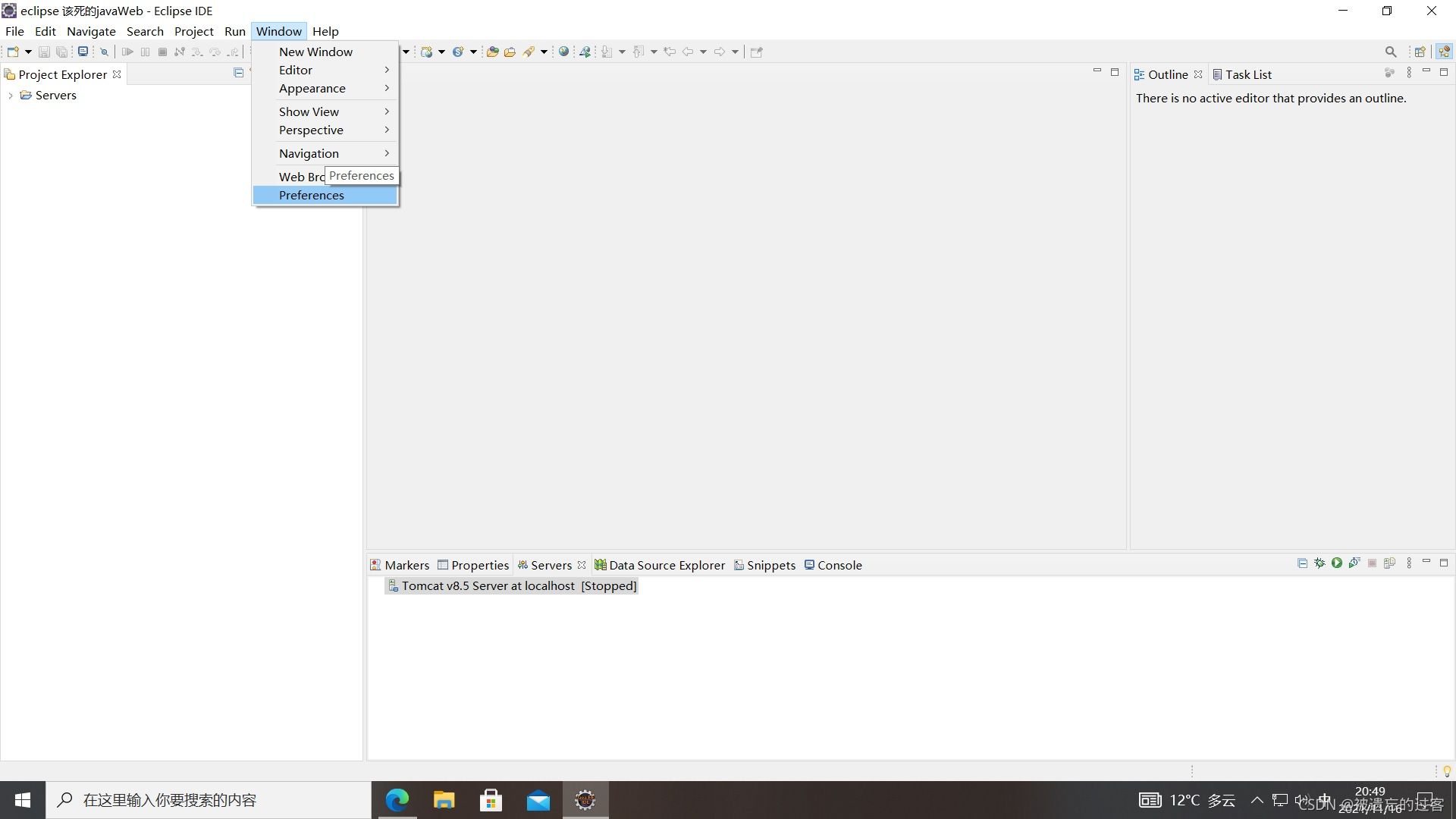Toggle Tomcat v8.5 server start
The width and height of the screenshot is (1456, 819).
(1337, 563)
